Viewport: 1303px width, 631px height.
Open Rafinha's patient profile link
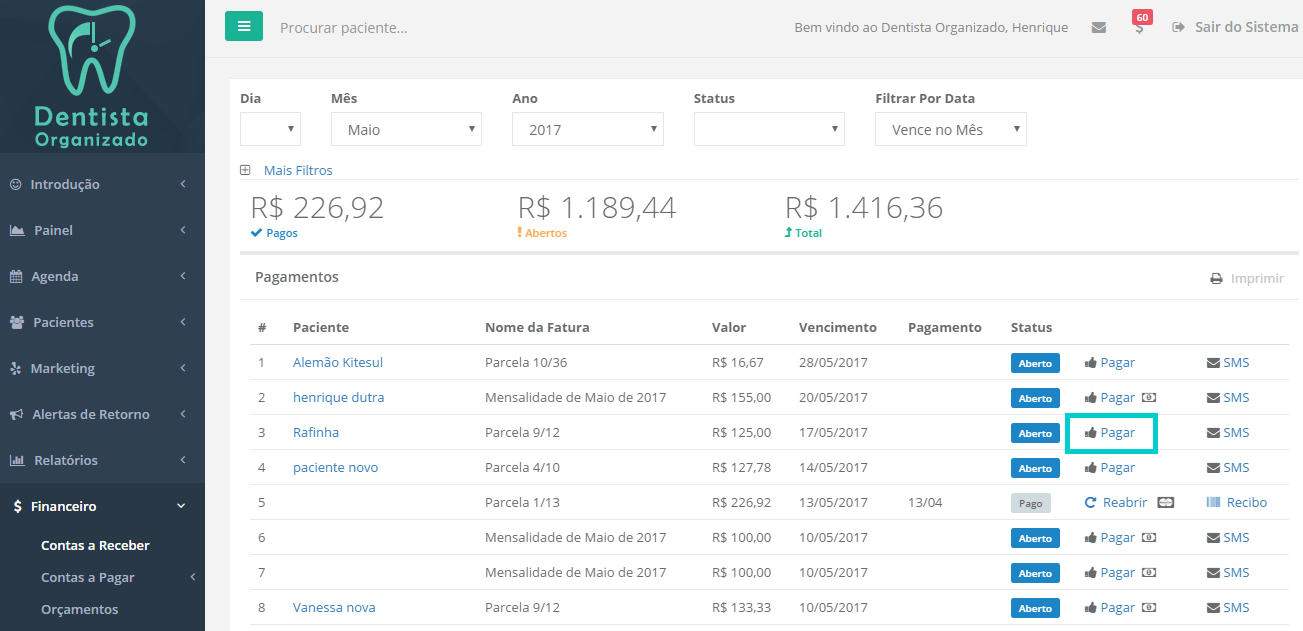[x=316, y=432]
